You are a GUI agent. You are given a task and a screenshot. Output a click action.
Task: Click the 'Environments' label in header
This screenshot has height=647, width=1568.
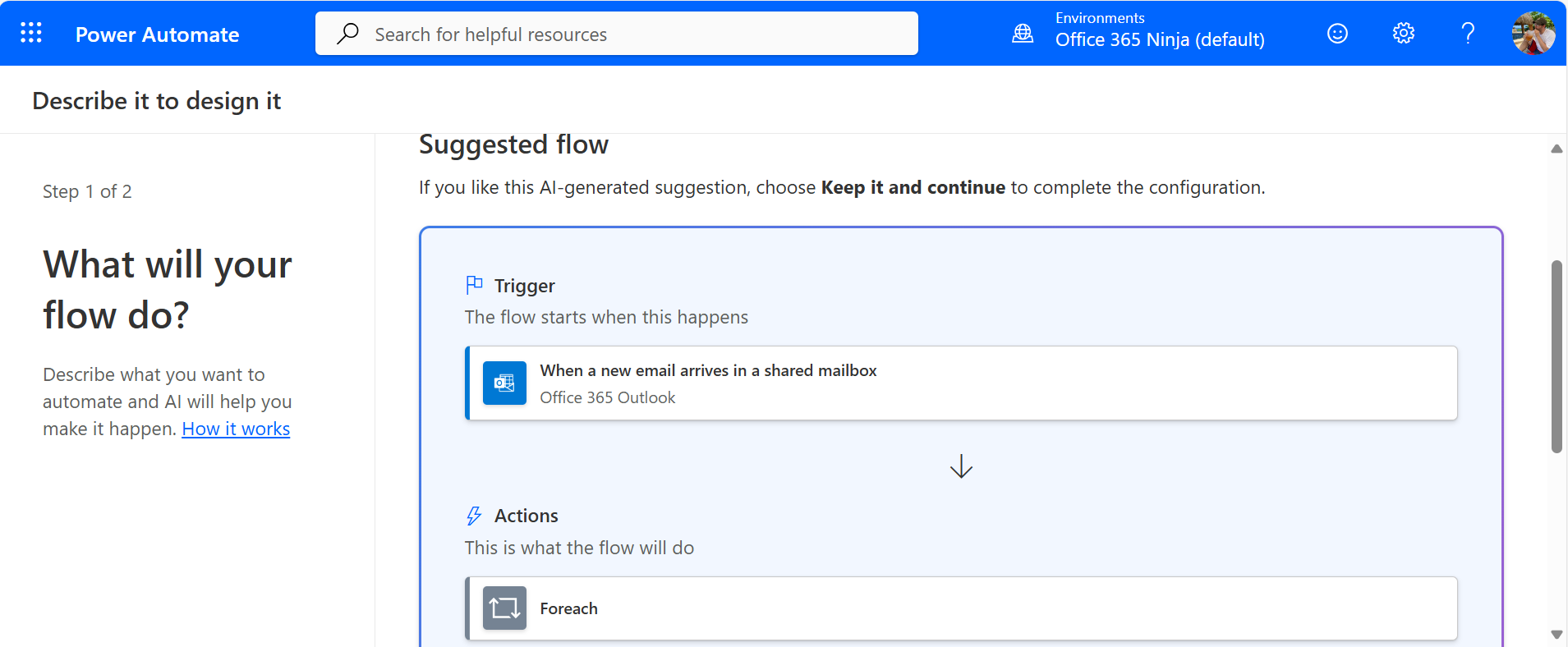(1100, 18)
